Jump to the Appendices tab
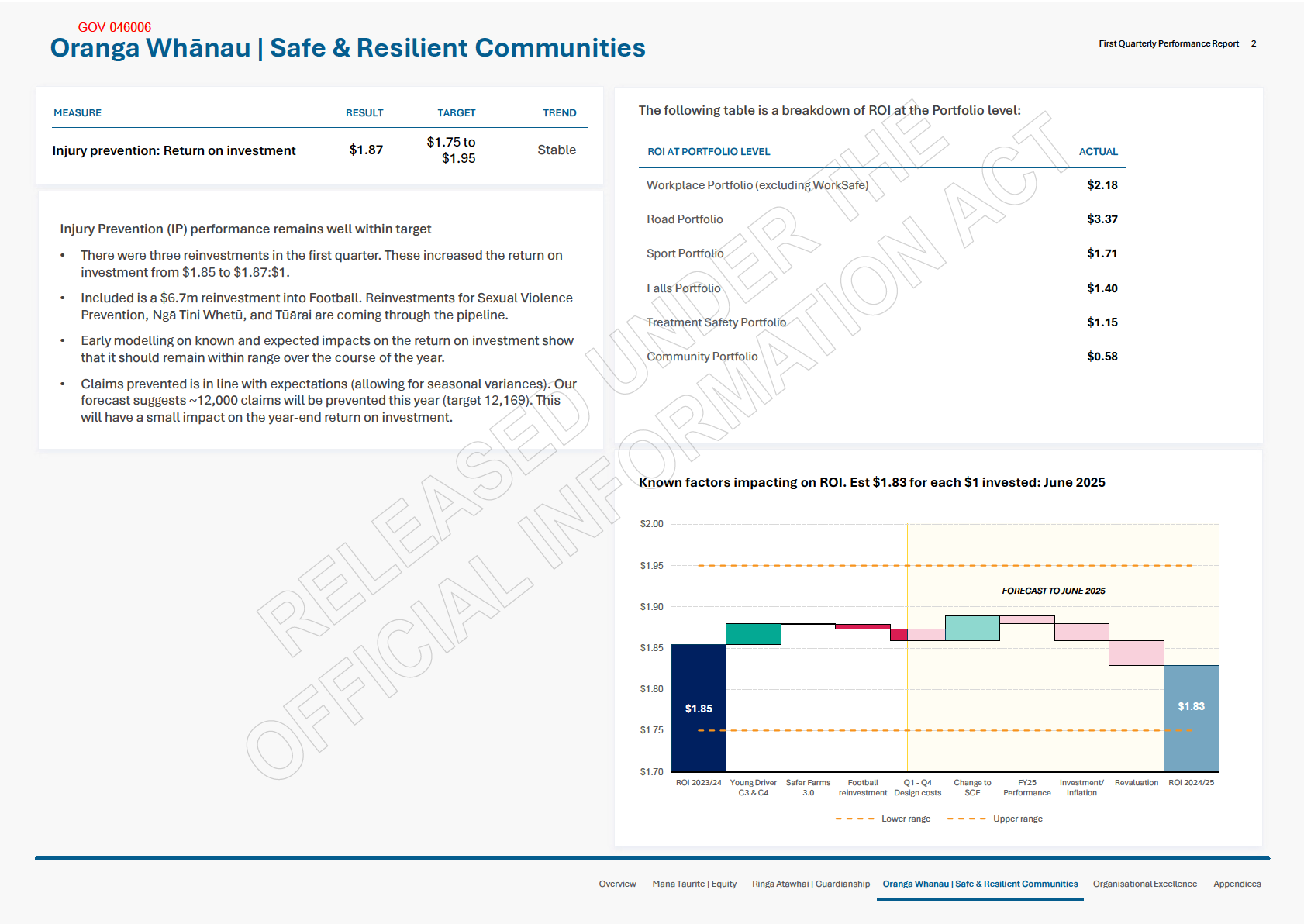The height and width of the screenshot is (924, 1304). click(1237, 884)
